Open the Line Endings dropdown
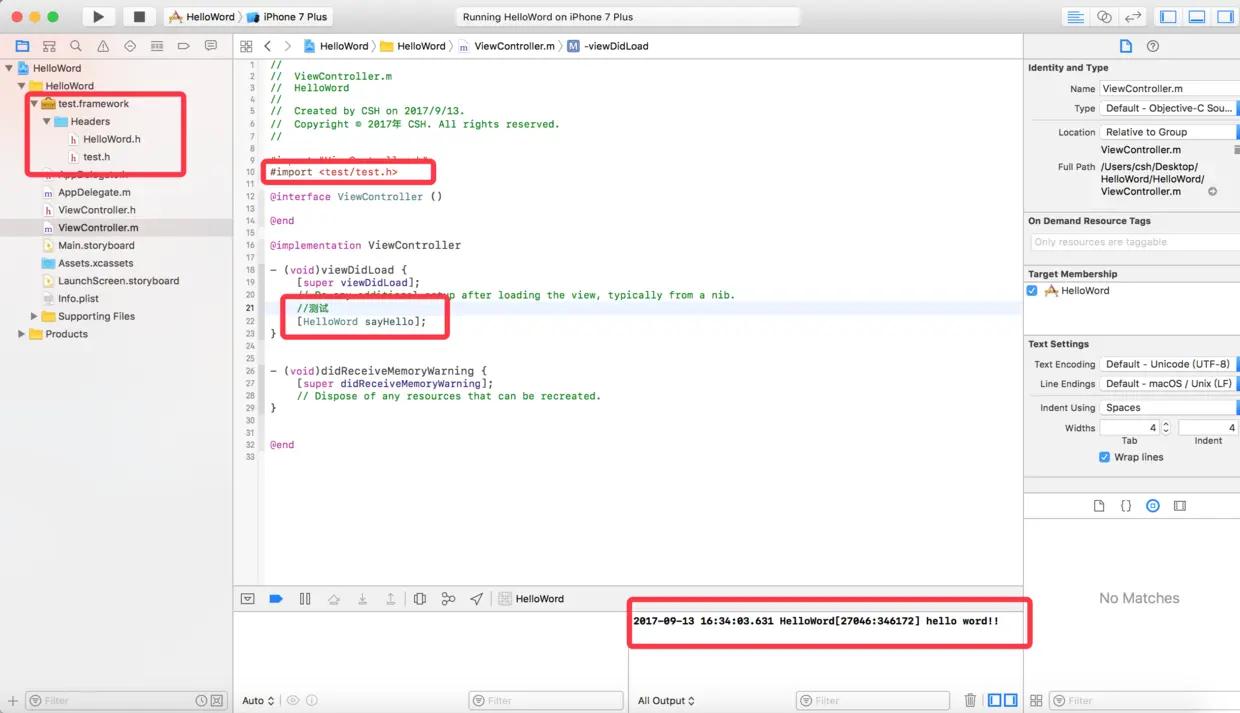1240x713 pixels. (x=1169, y=384)
